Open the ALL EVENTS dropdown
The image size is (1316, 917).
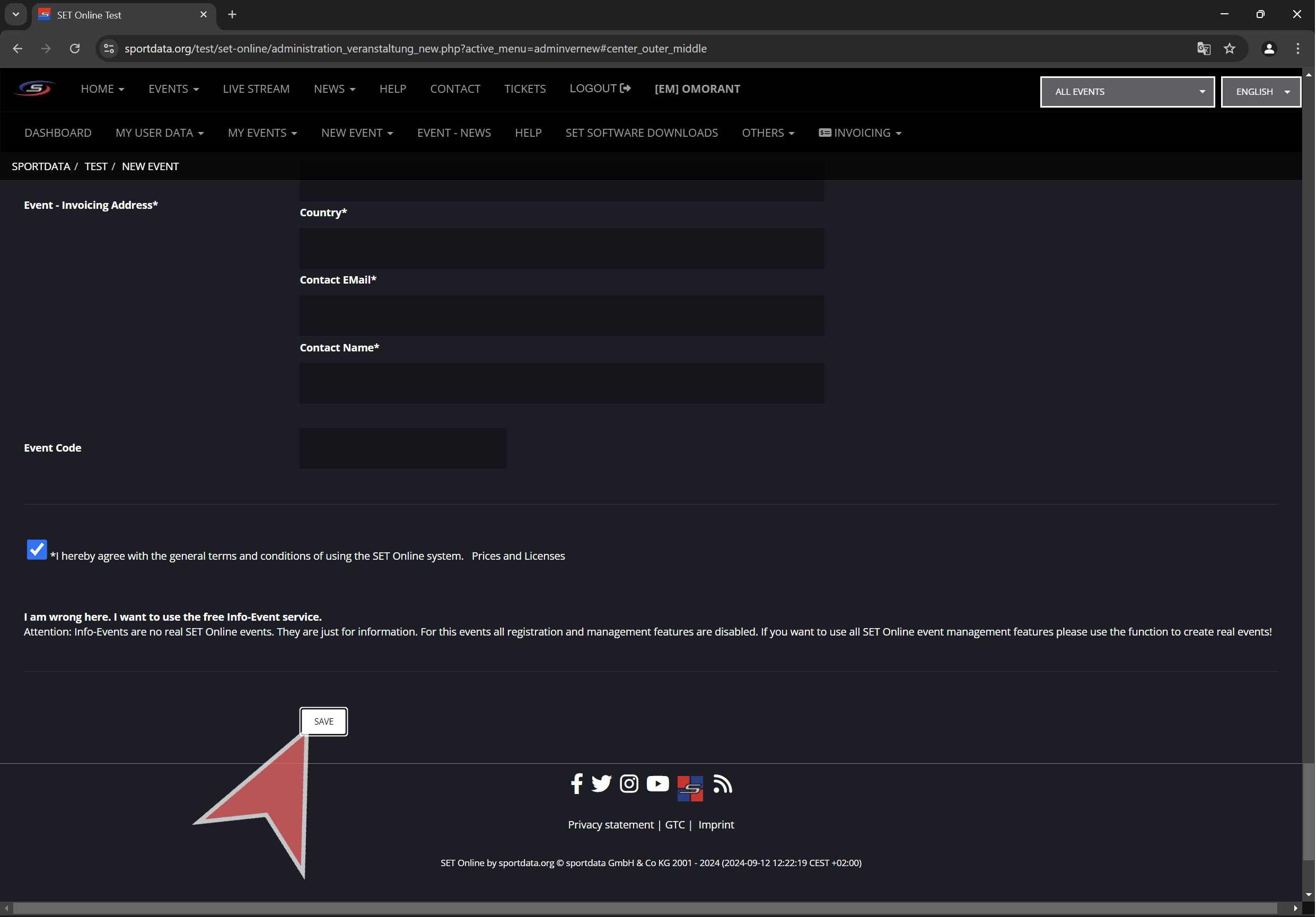[x=1127, y=92]
